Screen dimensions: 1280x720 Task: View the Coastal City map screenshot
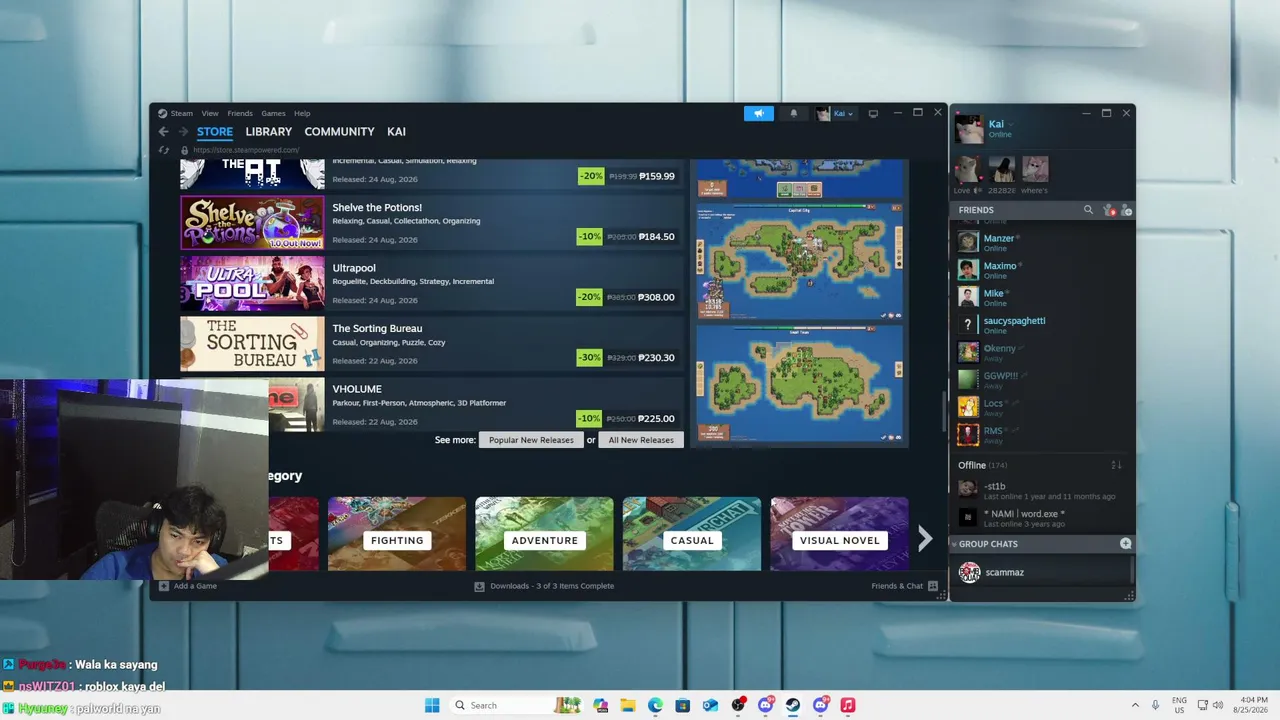[800, 262]
